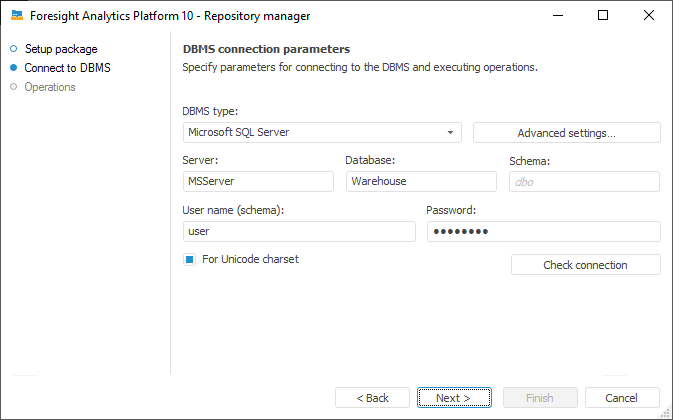Toggle the For Unicode charset checkbox
673x420 pixels.
[x=189, y=260]
